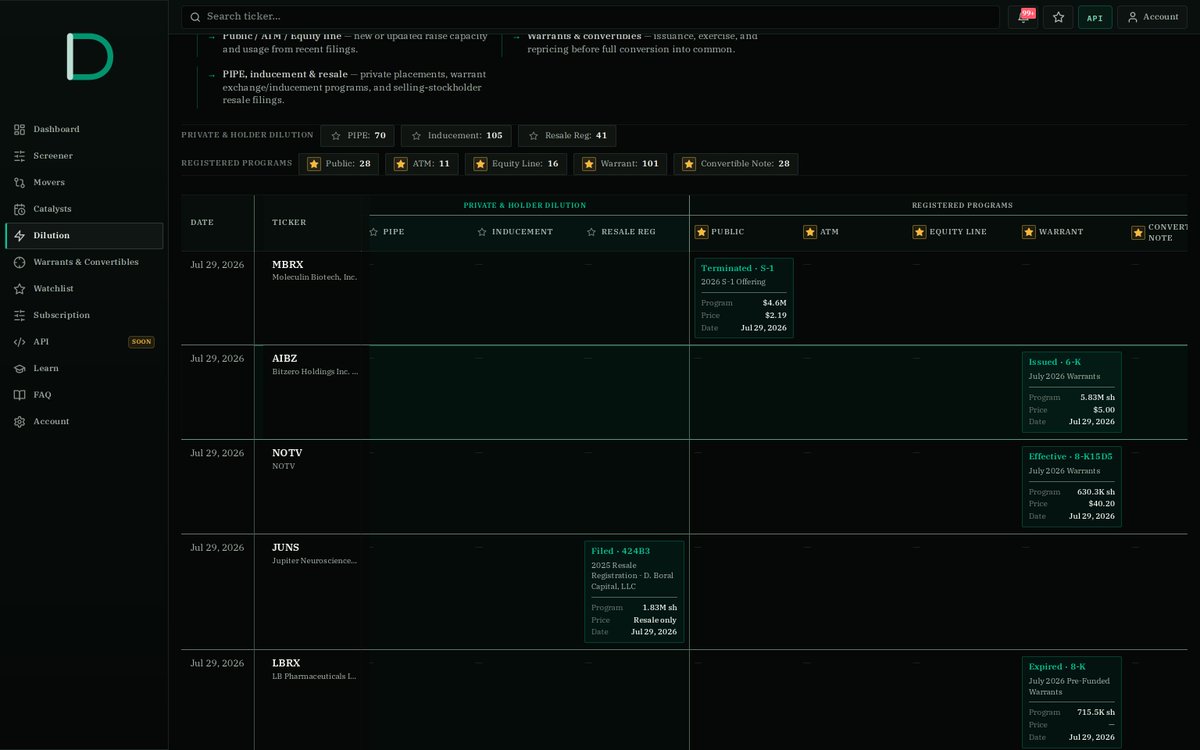Click LB Pharmaceuticals company name
Image resolution: width=1200 pixels, height=750 pixels.
tap(314, 676)
